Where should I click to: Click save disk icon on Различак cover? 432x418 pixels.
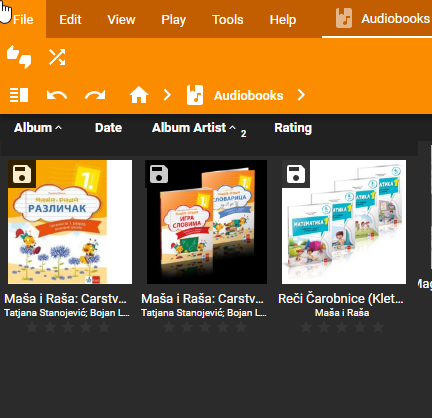click(x=22, y=174)
